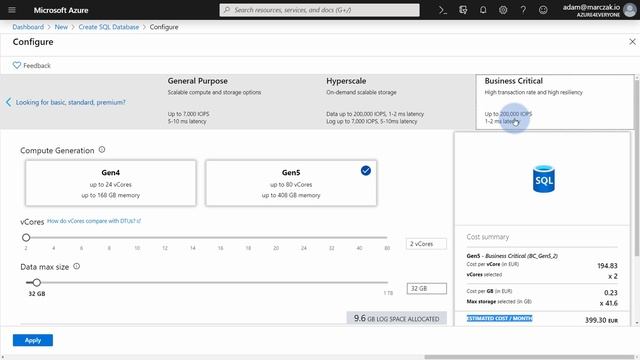Show Compute Generation info tooltip
This screenshot has width=640, height=360.
pyautogui.click(x=102, y=150)
